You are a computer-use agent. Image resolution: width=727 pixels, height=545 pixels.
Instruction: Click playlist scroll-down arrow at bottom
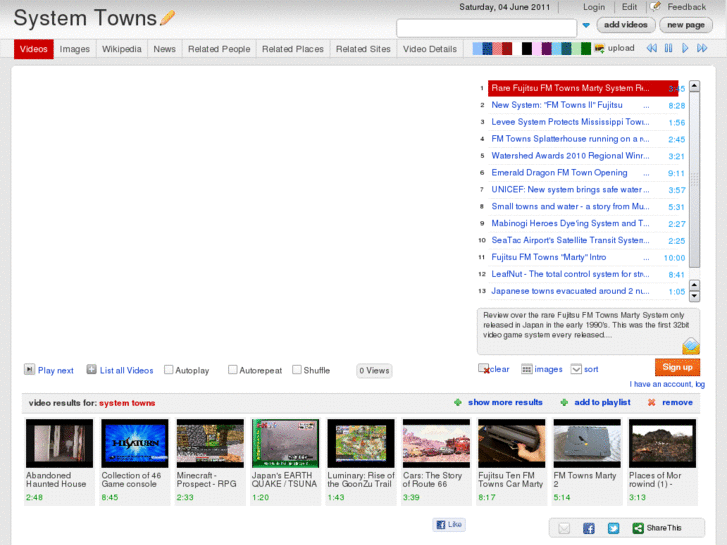click(x=694, y=296)
